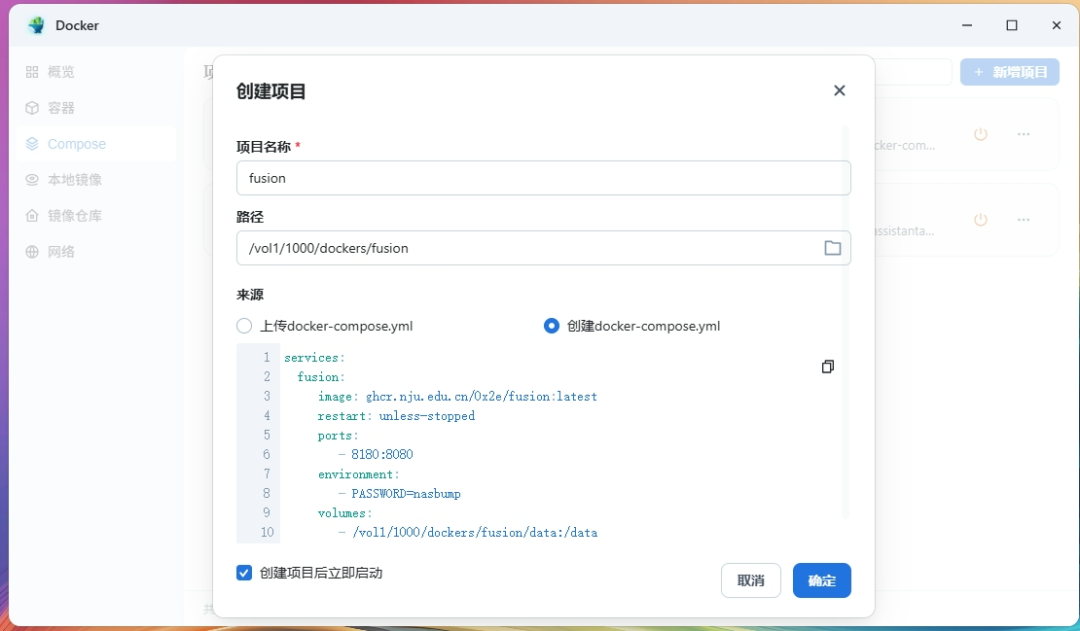Screen dimensions: 1080x631
Task: Open more options for docker-com... project
Action: pyautogui.click(x=1024, y=134)
